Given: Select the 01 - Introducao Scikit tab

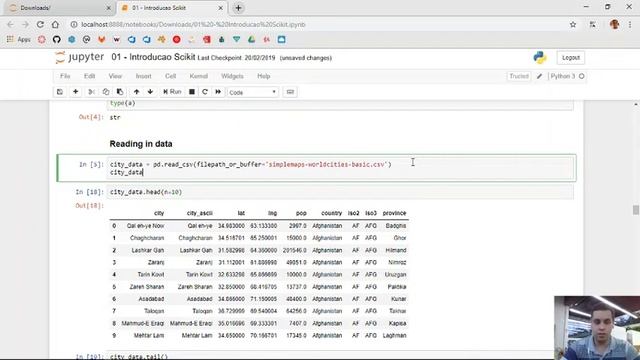Looking at the screenshot, I should pos(171,8).
